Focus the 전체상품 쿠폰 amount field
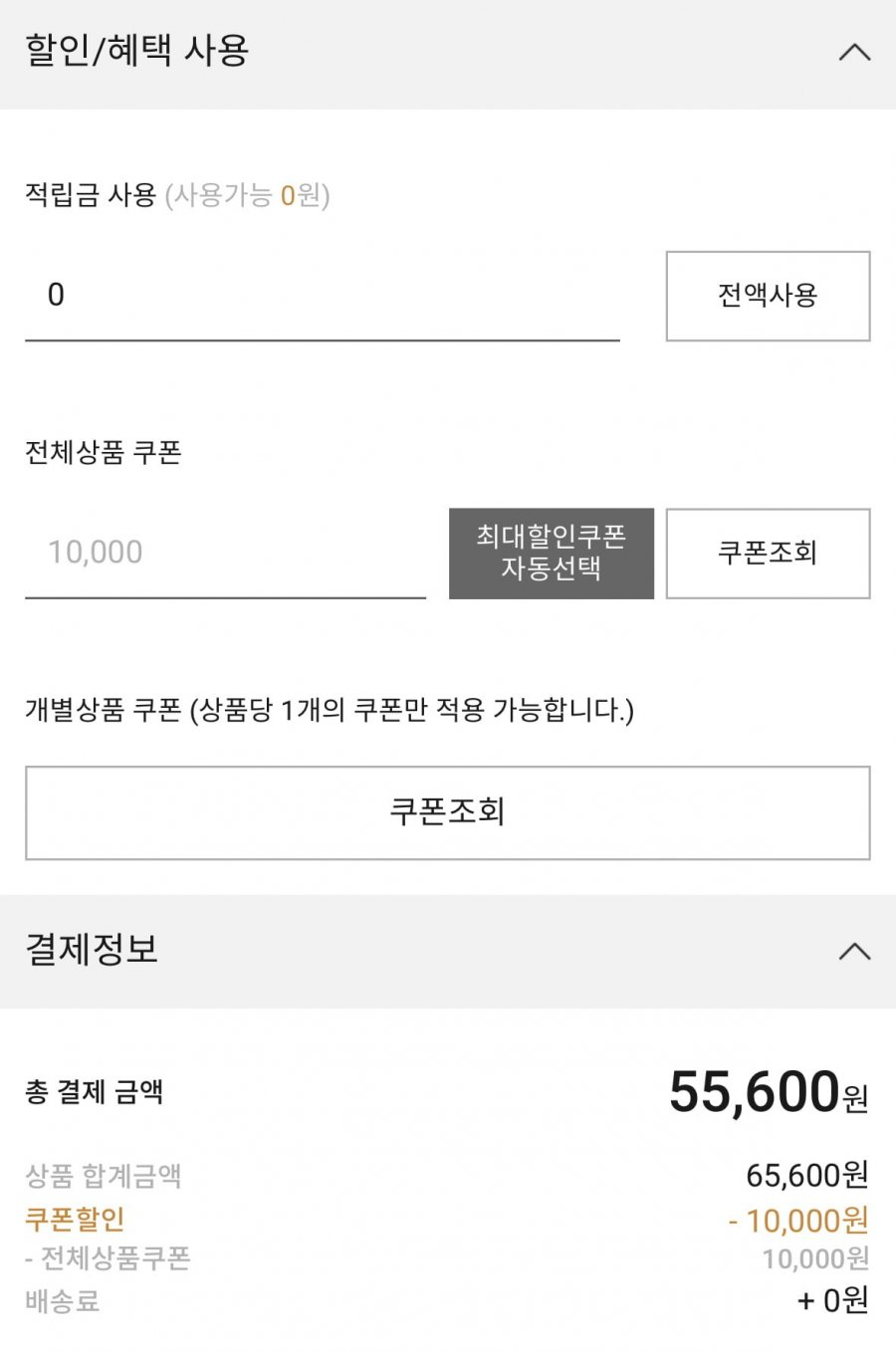Screen dimensions: 896x1352 [x=225, y=553]
